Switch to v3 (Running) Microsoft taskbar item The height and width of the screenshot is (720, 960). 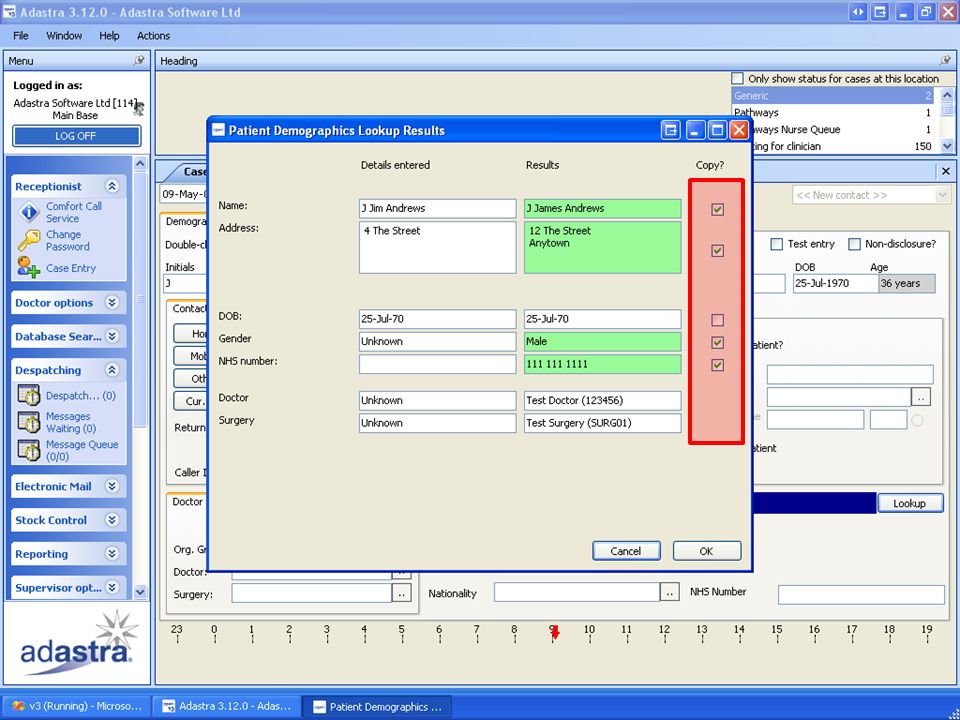tap(77, 706)
